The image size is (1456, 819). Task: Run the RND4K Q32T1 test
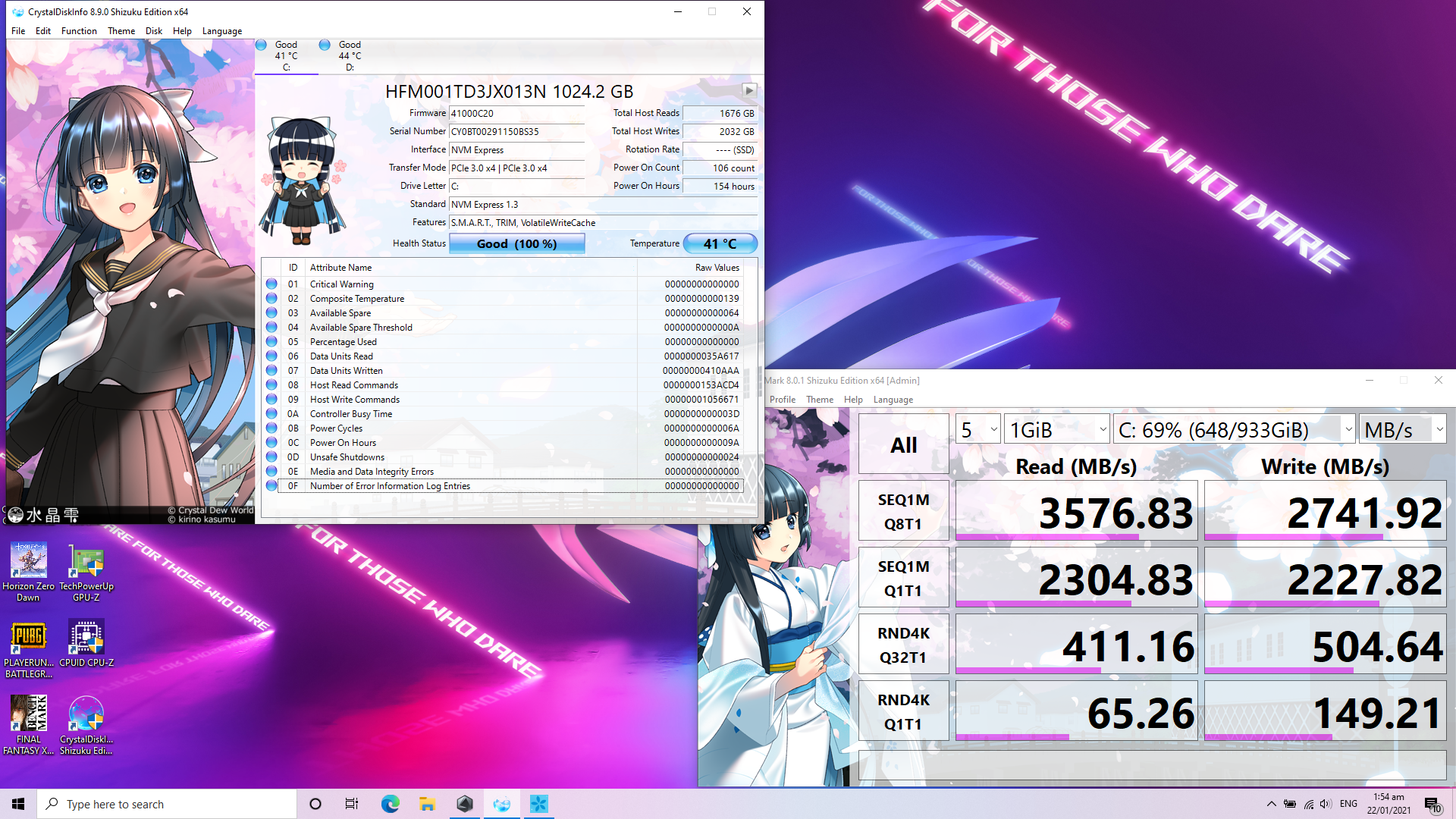click(x=903, y=645)
